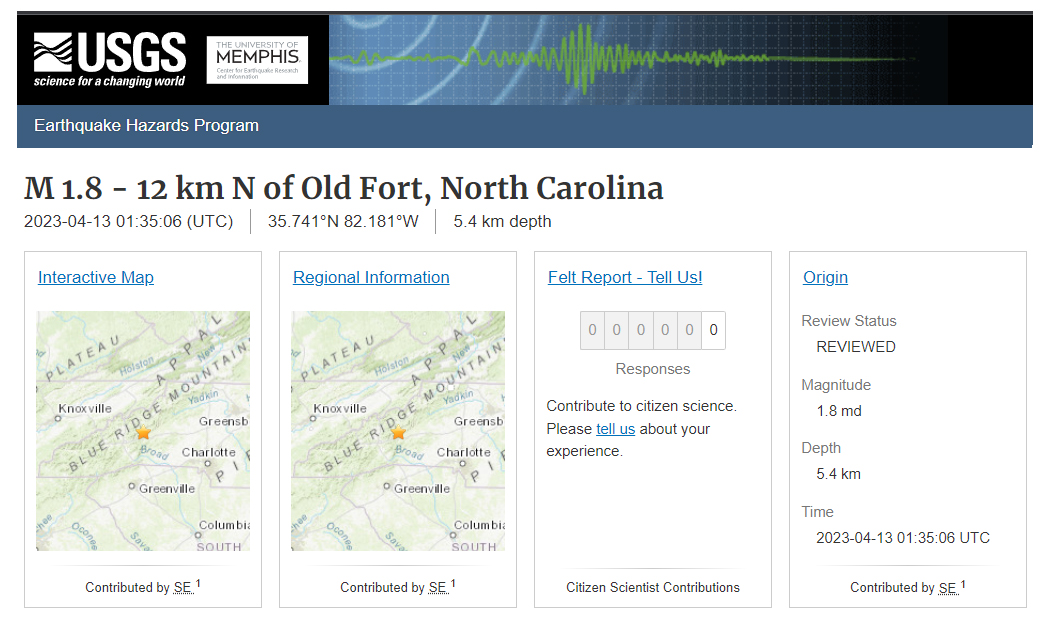Click the '2023-04-13 01:35:06 (UTC)' timestamp
The image size is (1050, 625).
tap(129, 222)
